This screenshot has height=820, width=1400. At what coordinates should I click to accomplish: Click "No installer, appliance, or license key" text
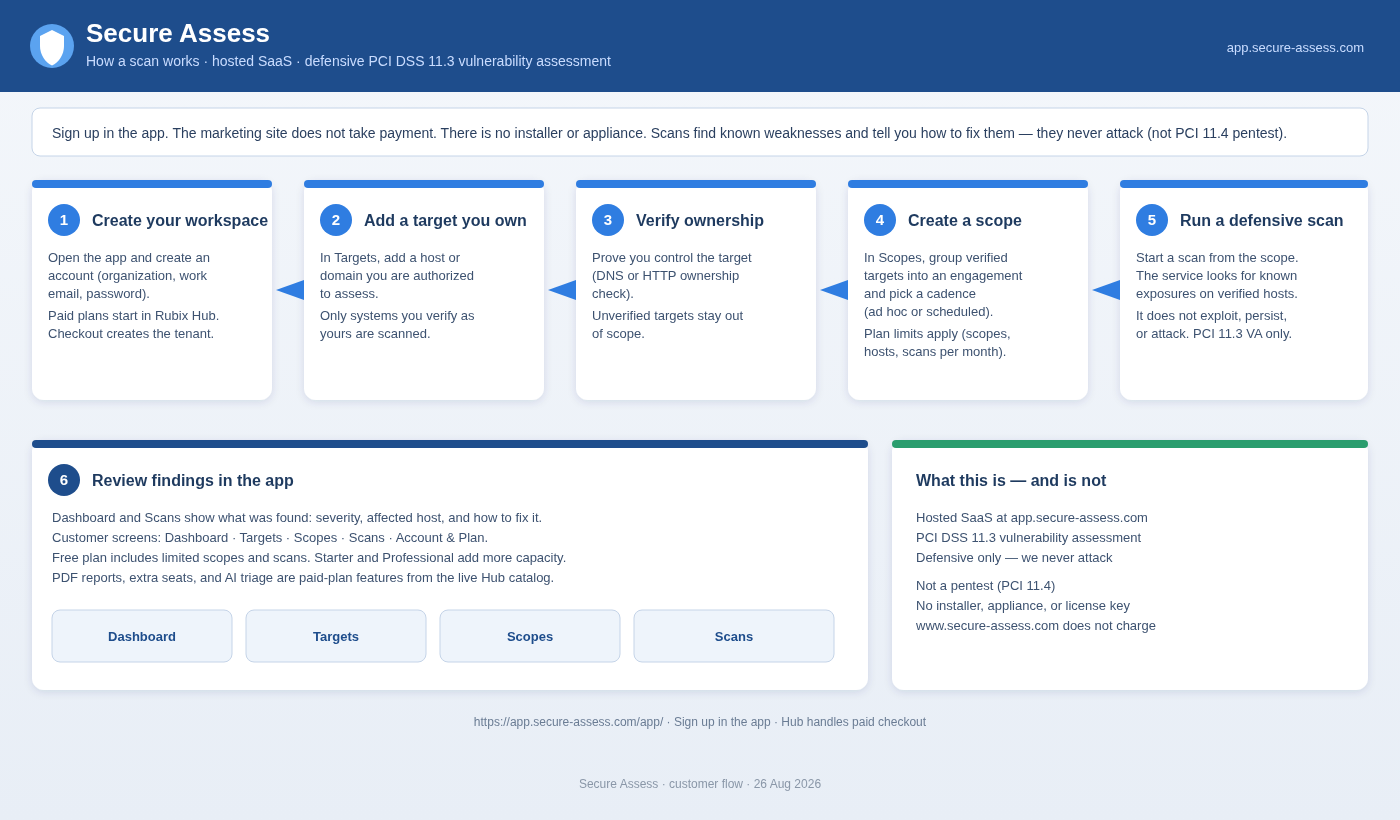(x=1023, y=606)
